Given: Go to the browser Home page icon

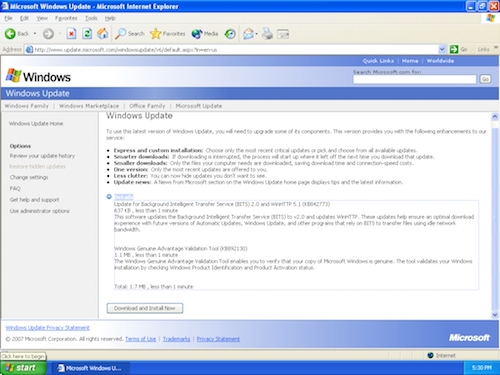Looking at the screenshot, I should (x=103, y=34).
